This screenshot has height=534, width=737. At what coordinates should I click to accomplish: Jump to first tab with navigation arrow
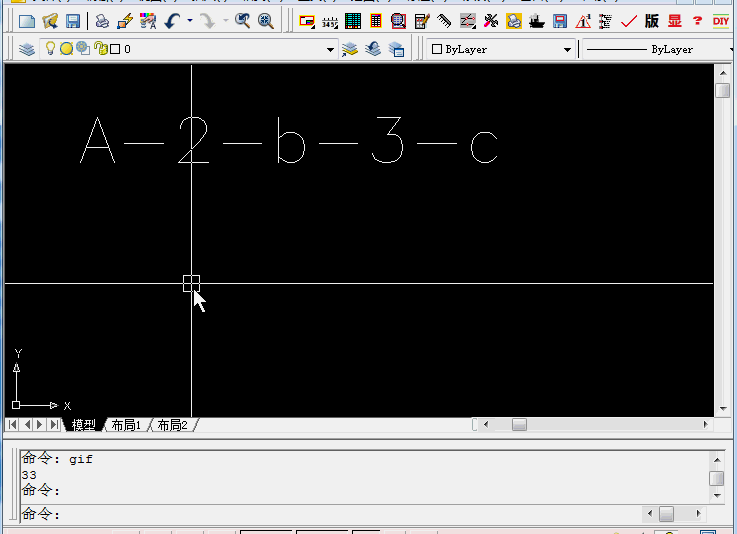coord(13,425)
